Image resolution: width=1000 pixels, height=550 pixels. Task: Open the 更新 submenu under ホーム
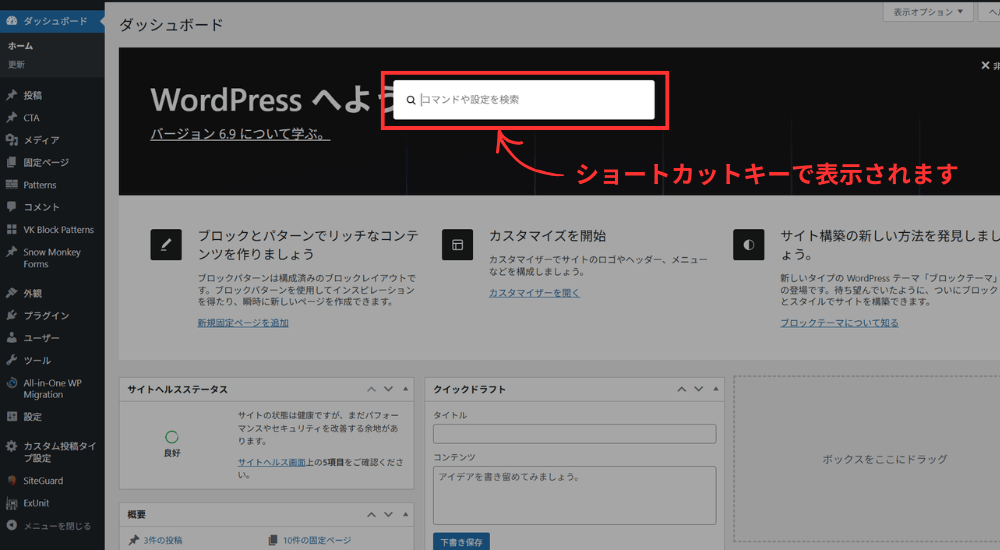[x=17, y=64]
